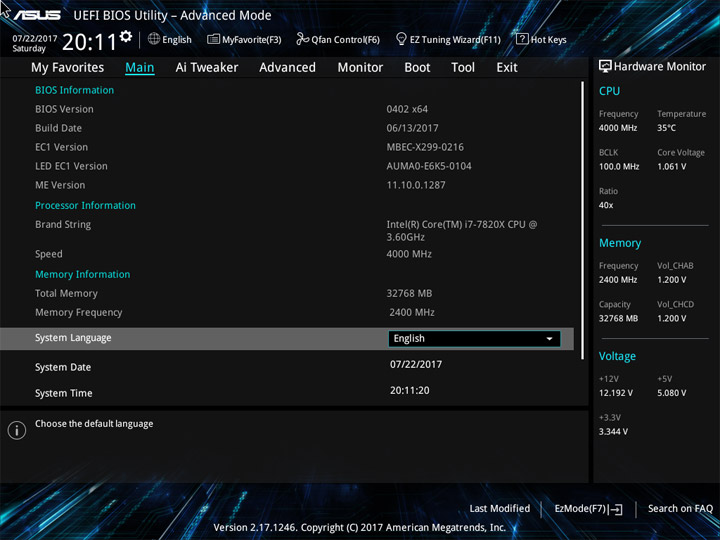Select the System Date value 07/22/2017
The image size is (720, 540).
(x=416, y=364)
